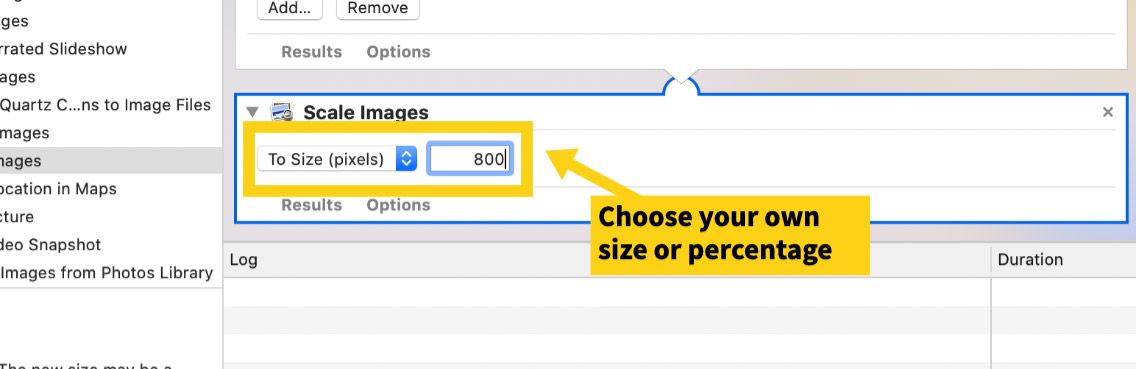Image resolution: width=1136 pixels, height=369 pixels.
Task: Collapse the Scale Images disclosure triangle
Action: (x=252, y=112)
